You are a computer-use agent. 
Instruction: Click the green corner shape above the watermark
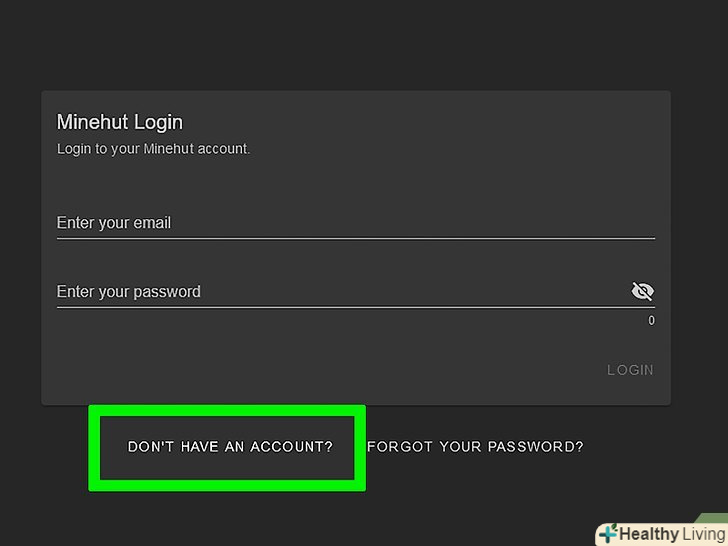coord(712,518)
